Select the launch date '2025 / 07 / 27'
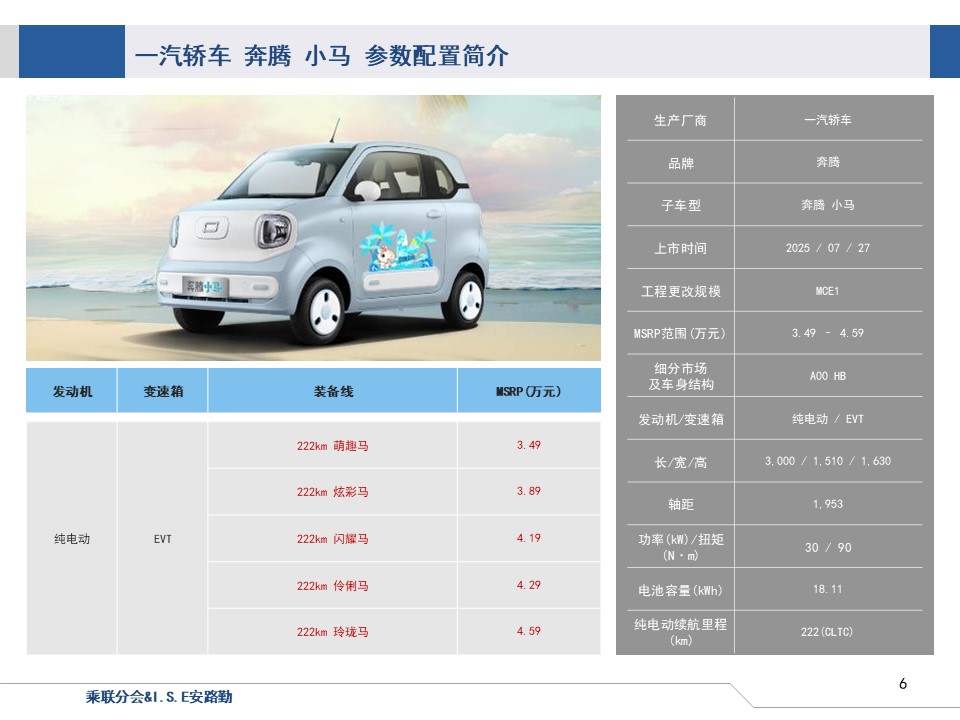This screenshot has height=720, width=960. click(x=828, y=248)
